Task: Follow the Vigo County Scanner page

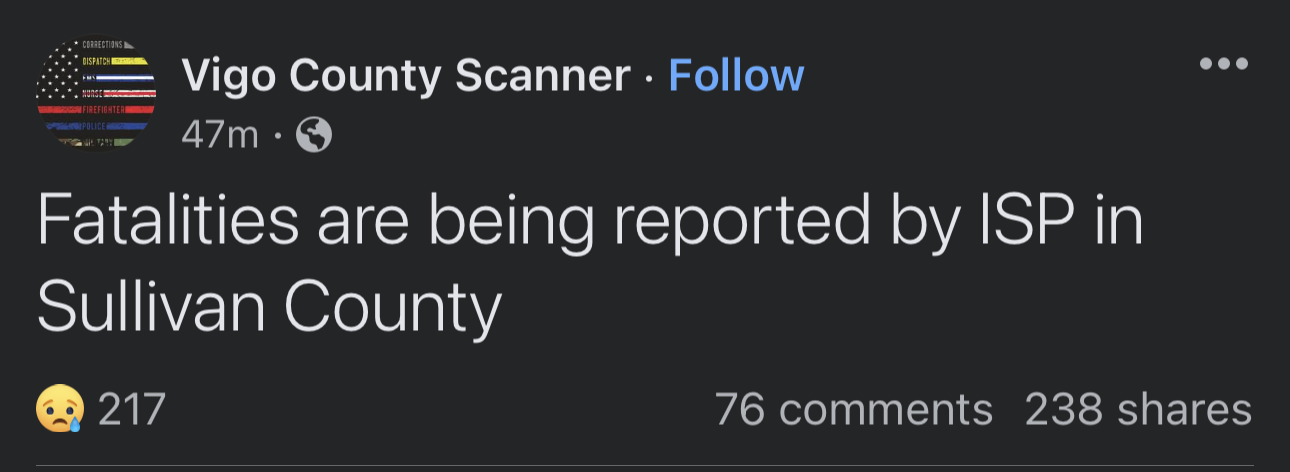Action: click(x=736, y=76)
